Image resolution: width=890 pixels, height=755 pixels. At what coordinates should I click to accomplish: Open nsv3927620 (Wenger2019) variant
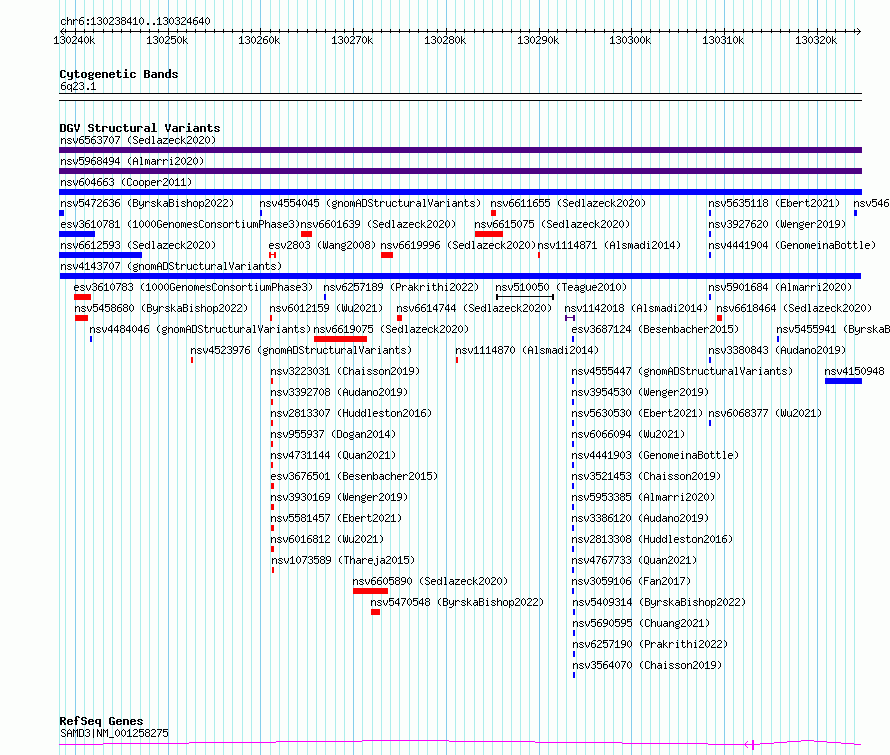click(777, 224)
